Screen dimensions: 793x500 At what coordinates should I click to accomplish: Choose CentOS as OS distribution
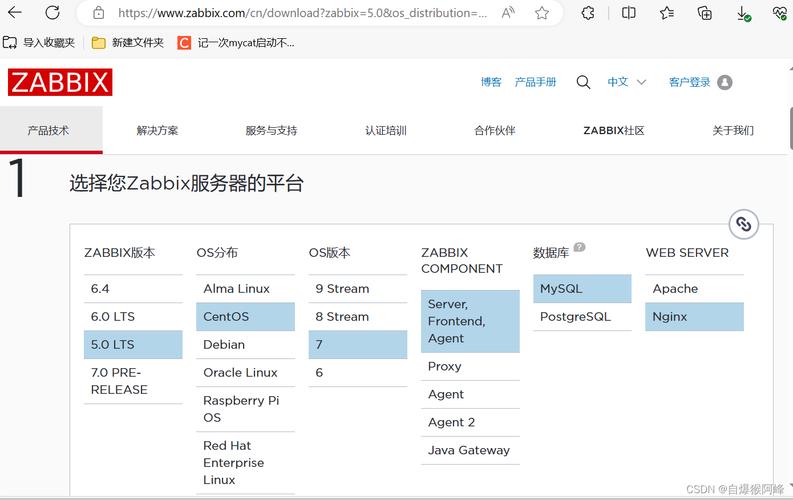tap(245, 316)
